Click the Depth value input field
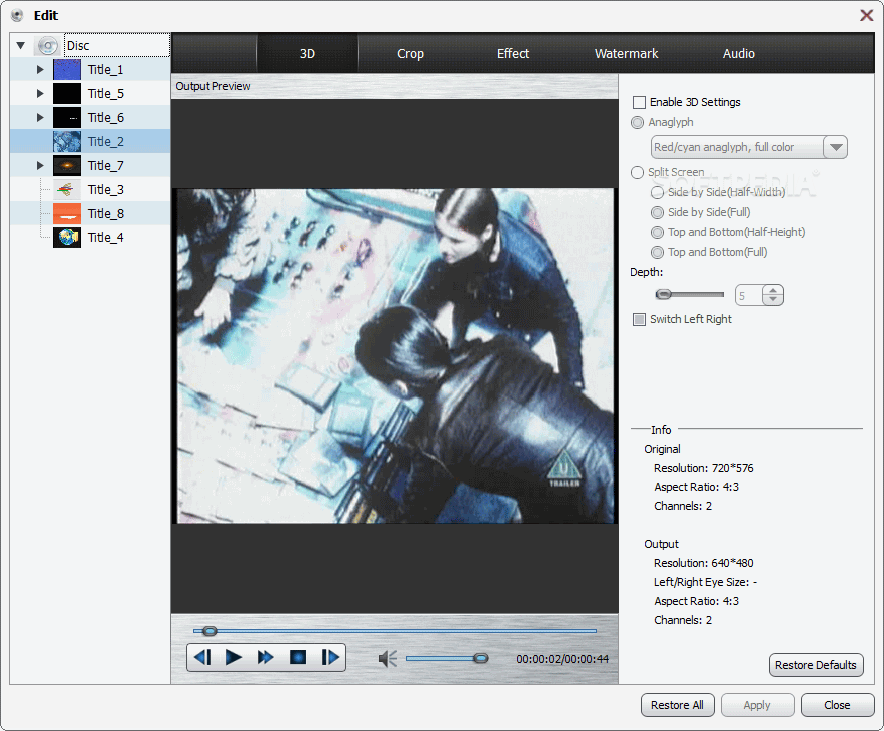The height and width of the screenshot is (731, 884). [x=749, y=295]
